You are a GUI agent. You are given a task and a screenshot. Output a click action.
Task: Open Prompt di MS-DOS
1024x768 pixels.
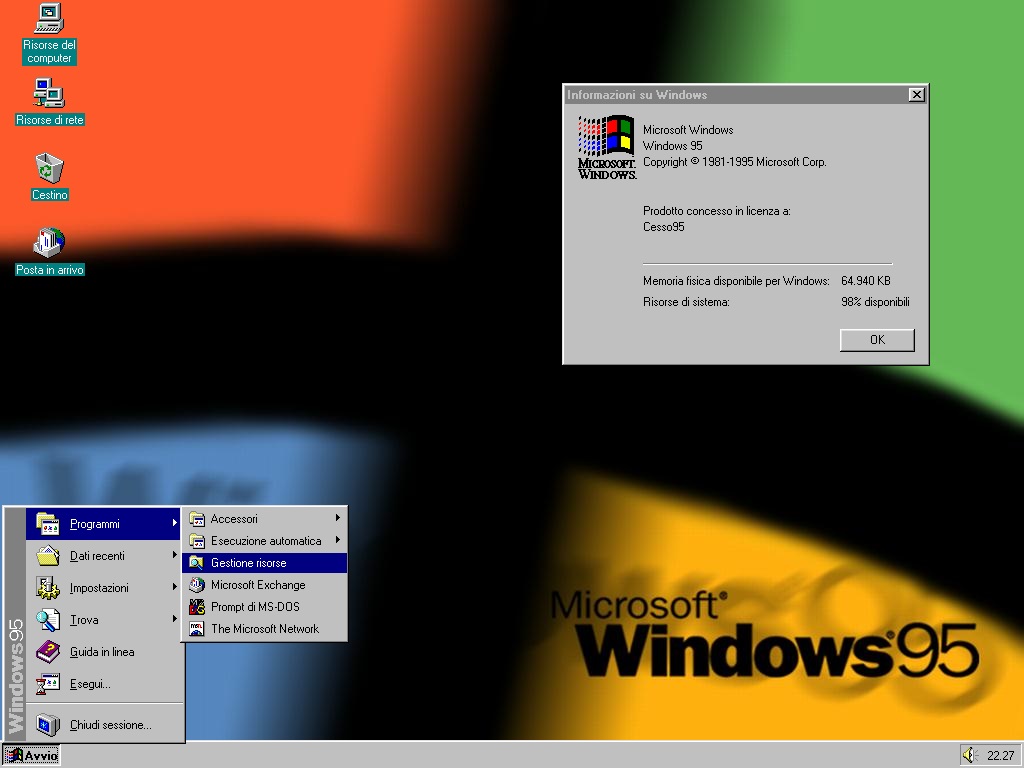coord(255,606)
